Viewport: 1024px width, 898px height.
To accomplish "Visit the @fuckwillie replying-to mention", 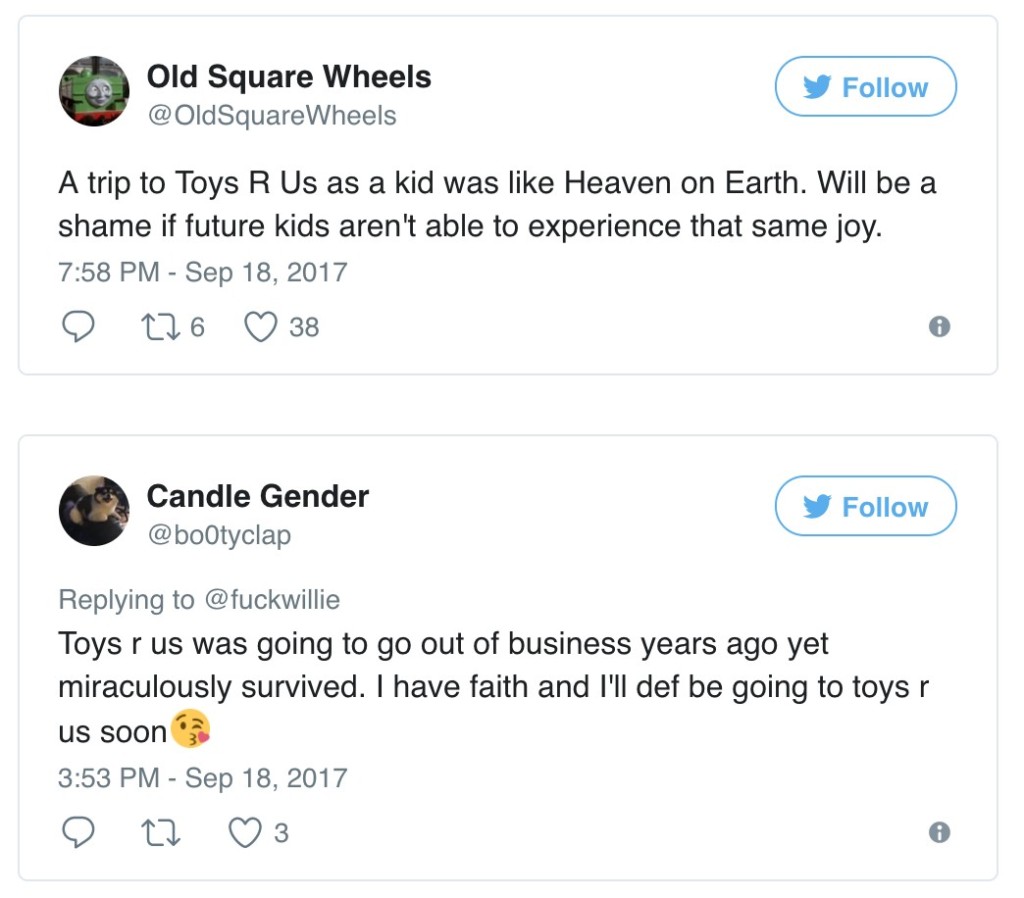I will [x=272, y=599].
